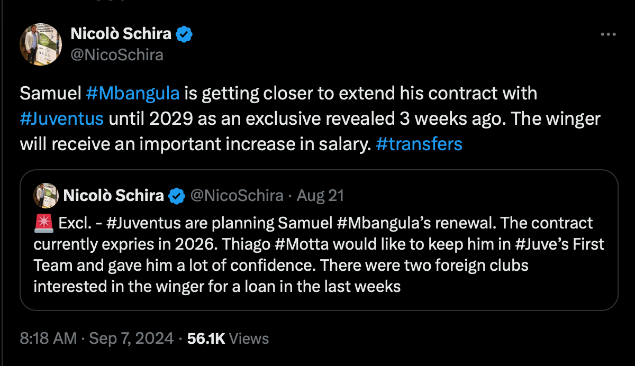The image size is (635, 366).
Task: Open Nicolò Schira's main profile avatar
Action: (40, 44)
